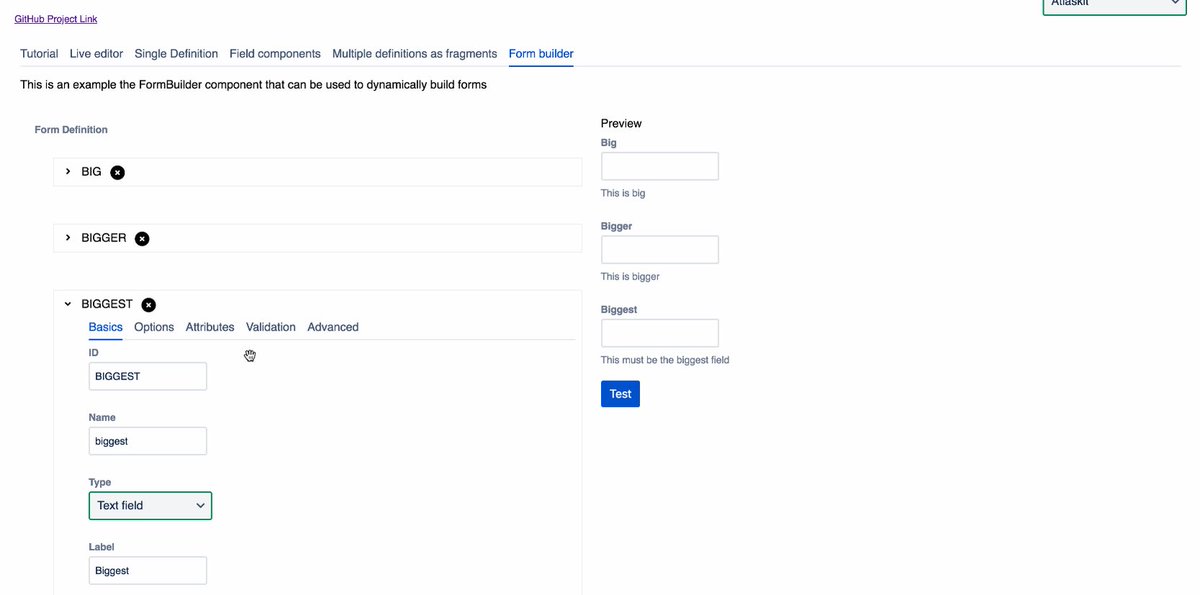Viewport: 1200px width, 595px height.
Task: Click the Label input containing Biggest
Action: point(148,571)
